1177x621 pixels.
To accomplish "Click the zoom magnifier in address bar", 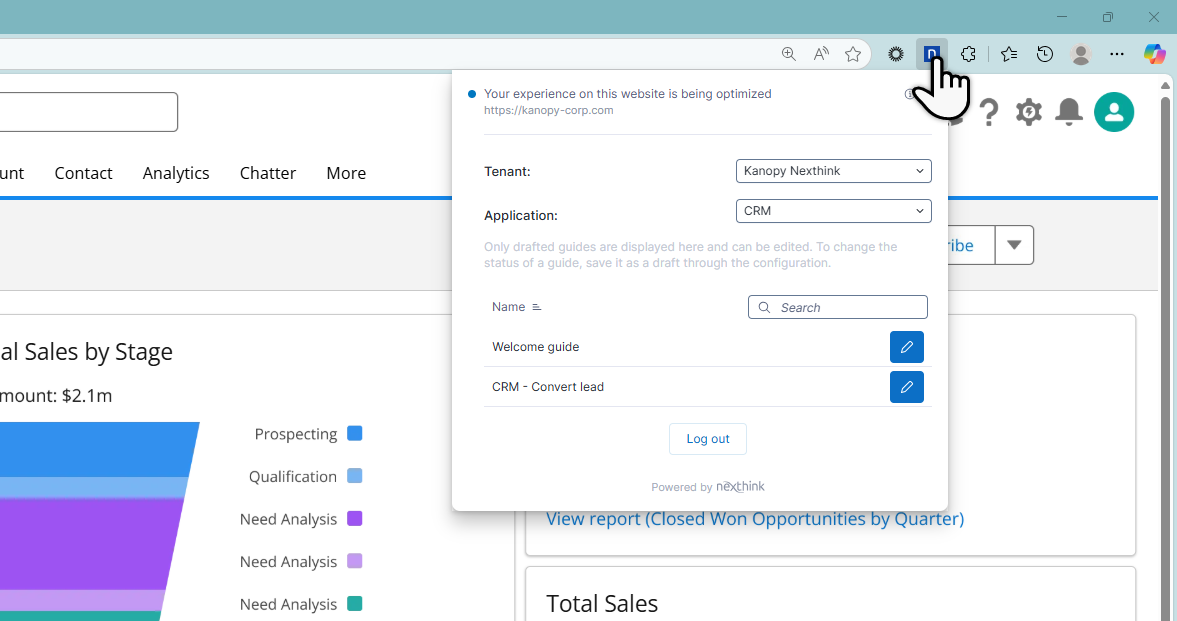I will coord(789,54).
